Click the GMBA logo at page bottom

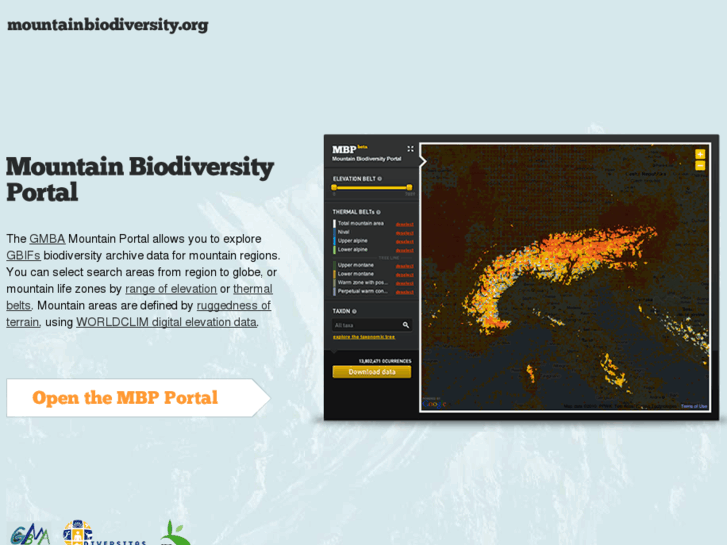point(31,534)
